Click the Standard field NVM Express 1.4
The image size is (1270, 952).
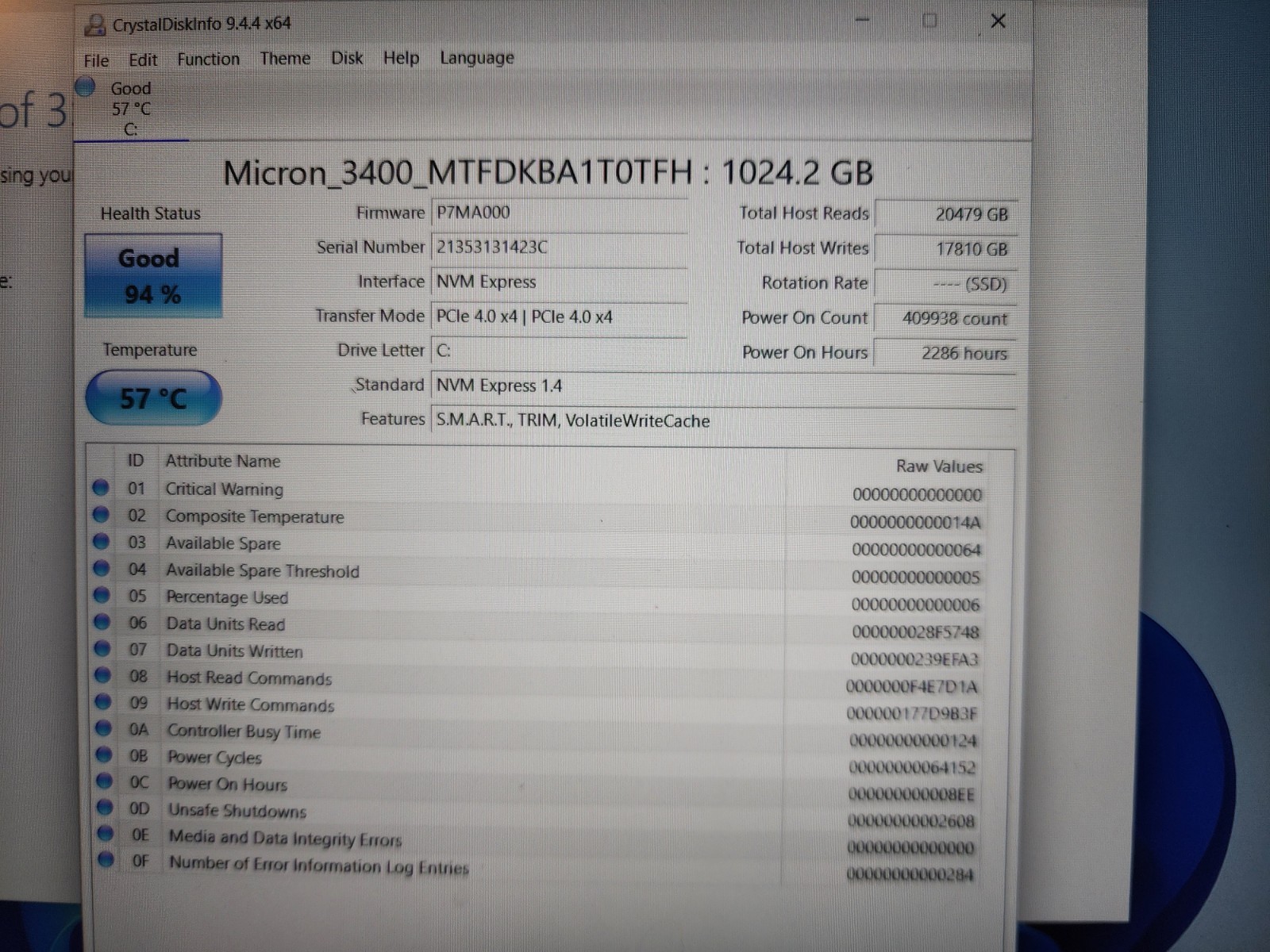[x=723, y=386]
